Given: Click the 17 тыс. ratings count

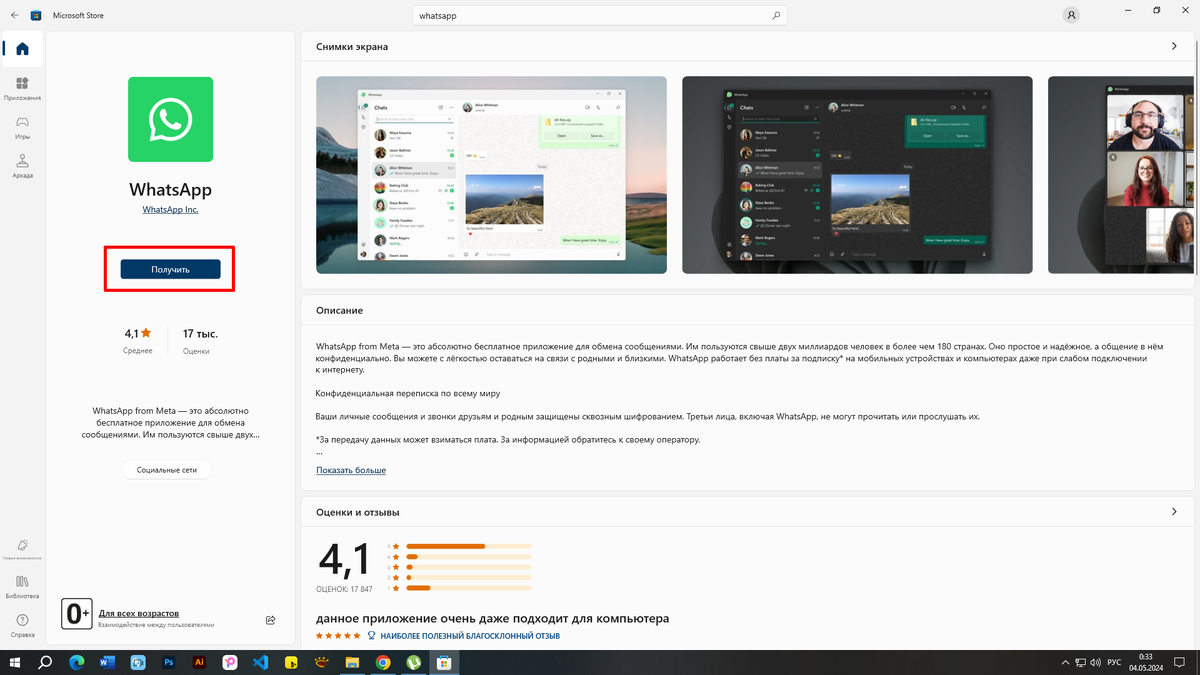Looking at the screenshot, I should tap(200, 339).
